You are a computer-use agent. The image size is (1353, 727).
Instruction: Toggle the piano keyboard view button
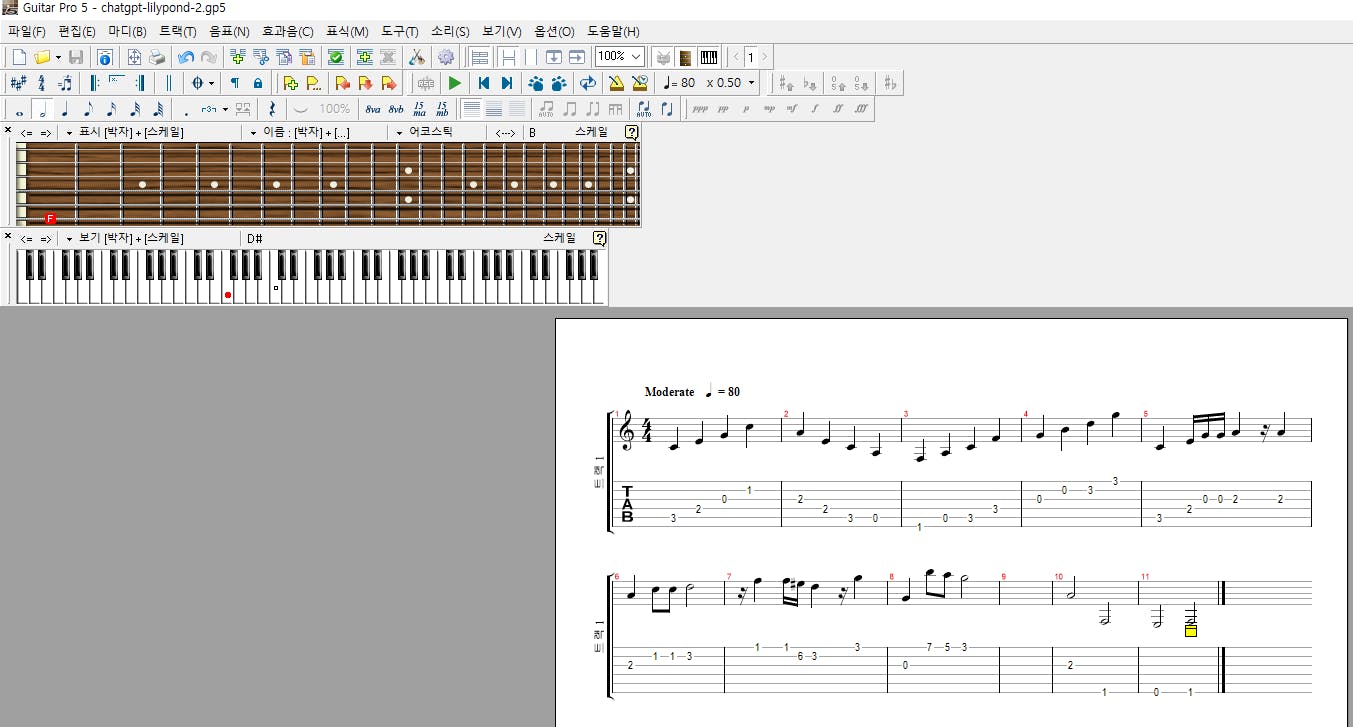[709, 57]
